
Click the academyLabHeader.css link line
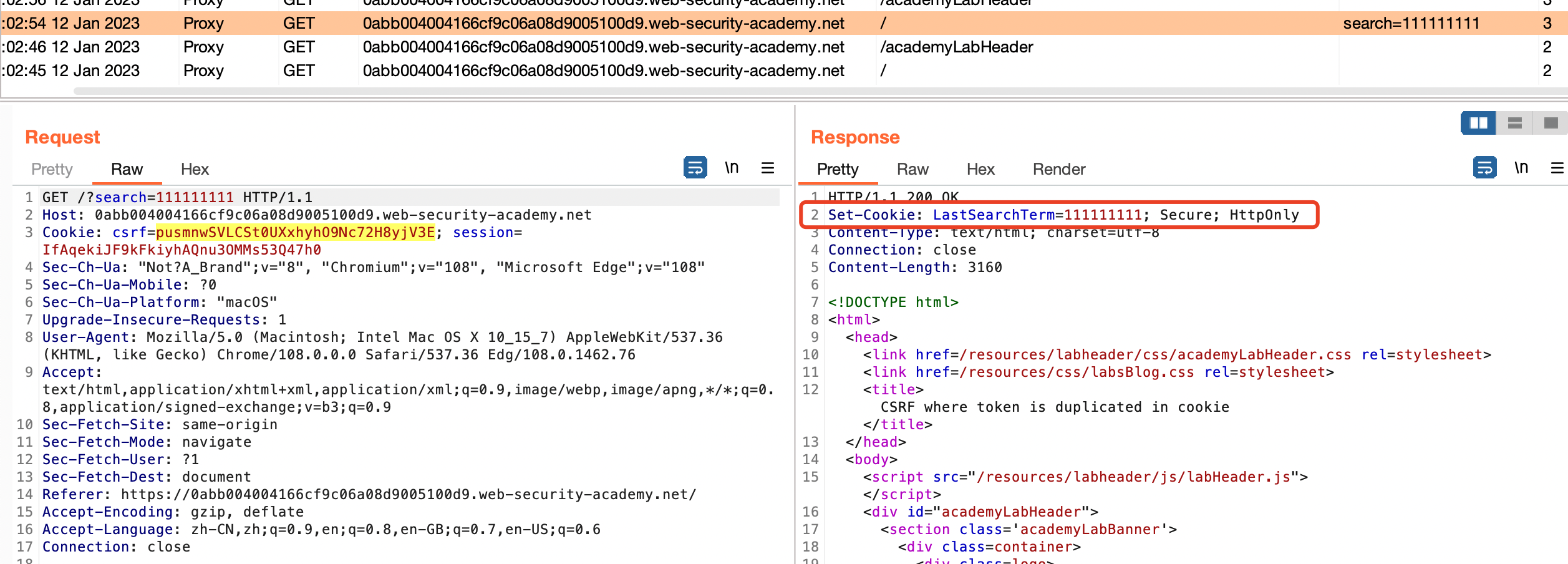coord(1177,354)
